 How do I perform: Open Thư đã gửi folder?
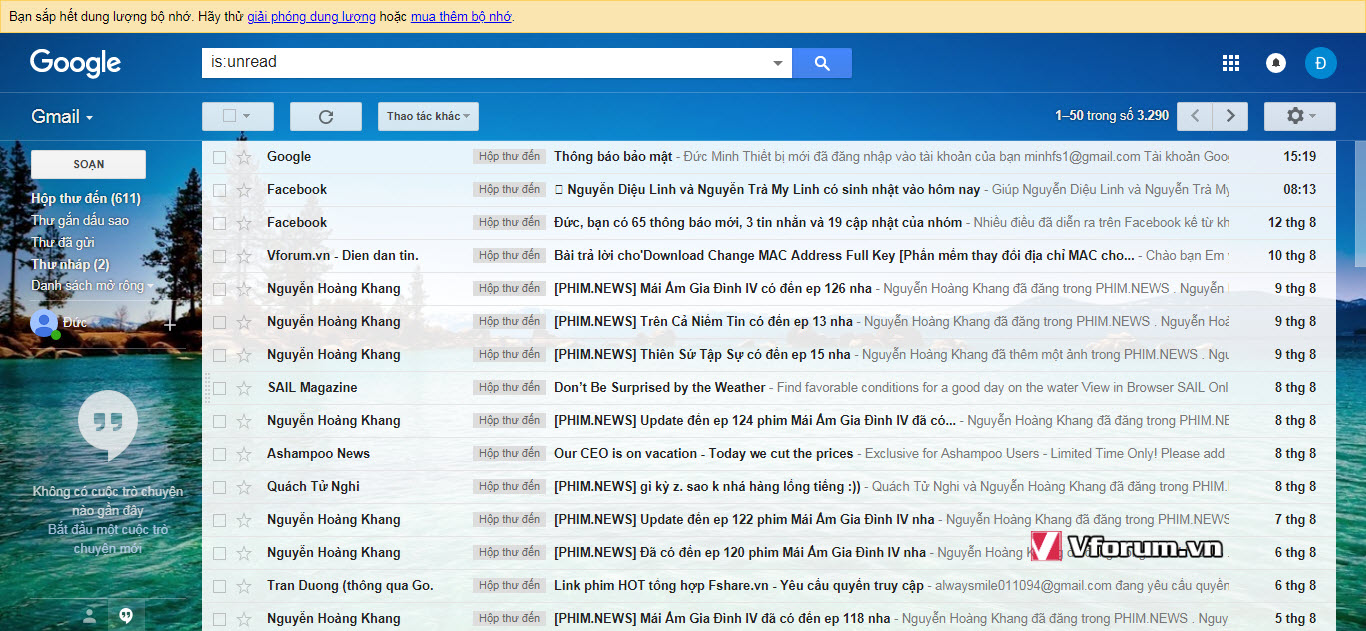coord(63,243)
